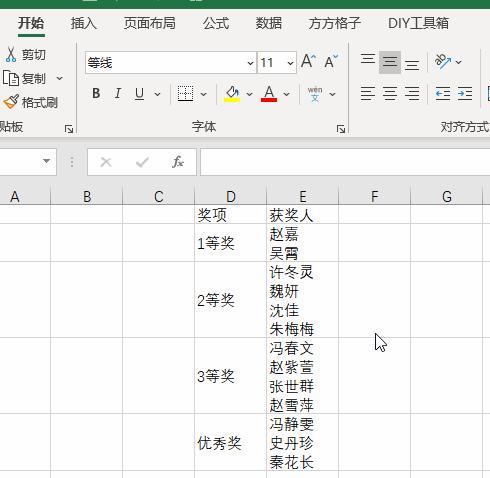The width and height of the screenshot is (490, 478).
Task: Increase font size with large A icon
Action: pos(308,62)
